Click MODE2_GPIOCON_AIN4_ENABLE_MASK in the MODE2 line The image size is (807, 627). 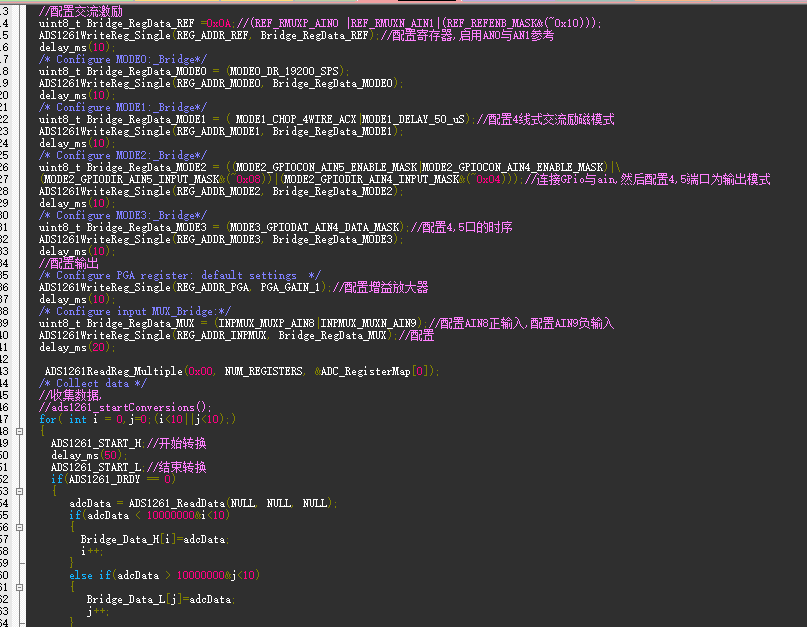pos(513,167)
